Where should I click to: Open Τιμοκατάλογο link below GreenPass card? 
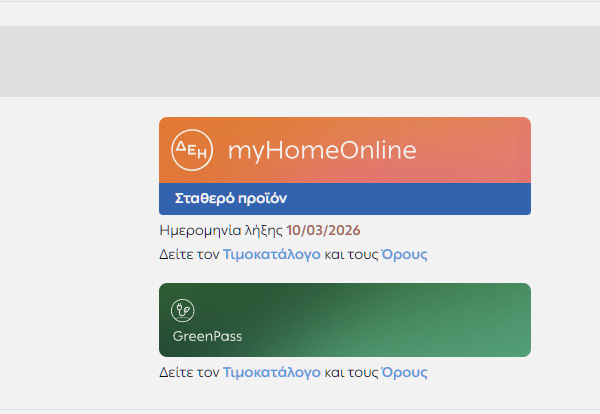tap(272, 372)
